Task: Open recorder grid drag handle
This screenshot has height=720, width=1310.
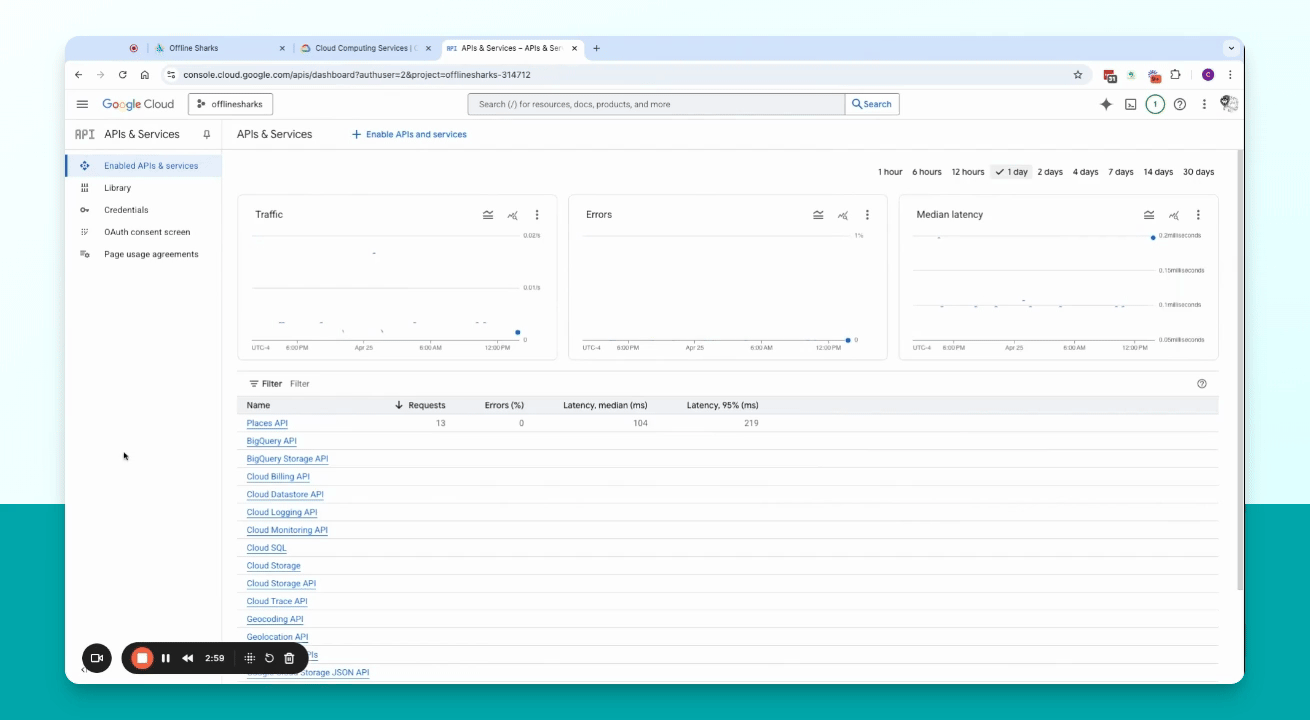Action: click(250, 658)
